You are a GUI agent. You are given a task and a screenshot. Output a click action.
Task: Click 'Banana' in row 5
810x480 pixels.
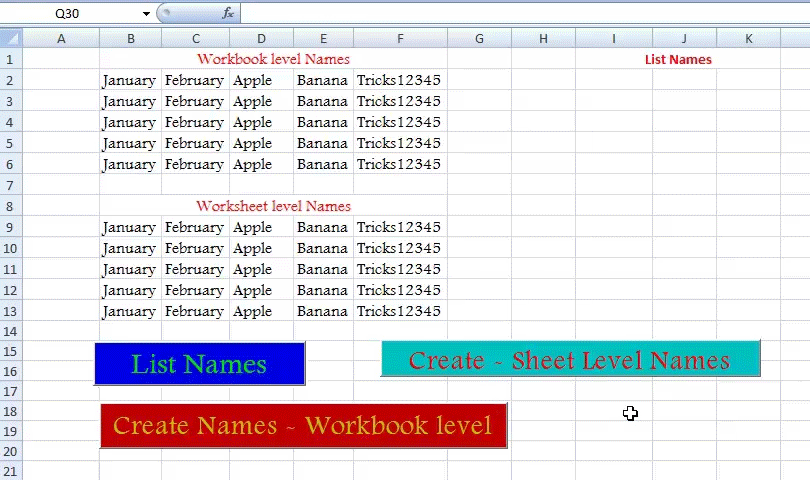click(x=322, y=143)
